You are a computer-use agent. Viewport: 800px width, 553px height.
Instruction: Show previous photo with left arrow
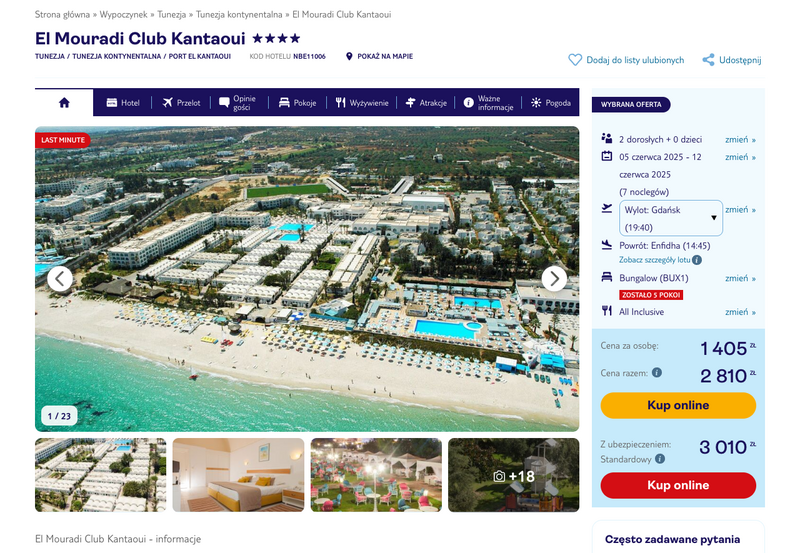point(60,279)
